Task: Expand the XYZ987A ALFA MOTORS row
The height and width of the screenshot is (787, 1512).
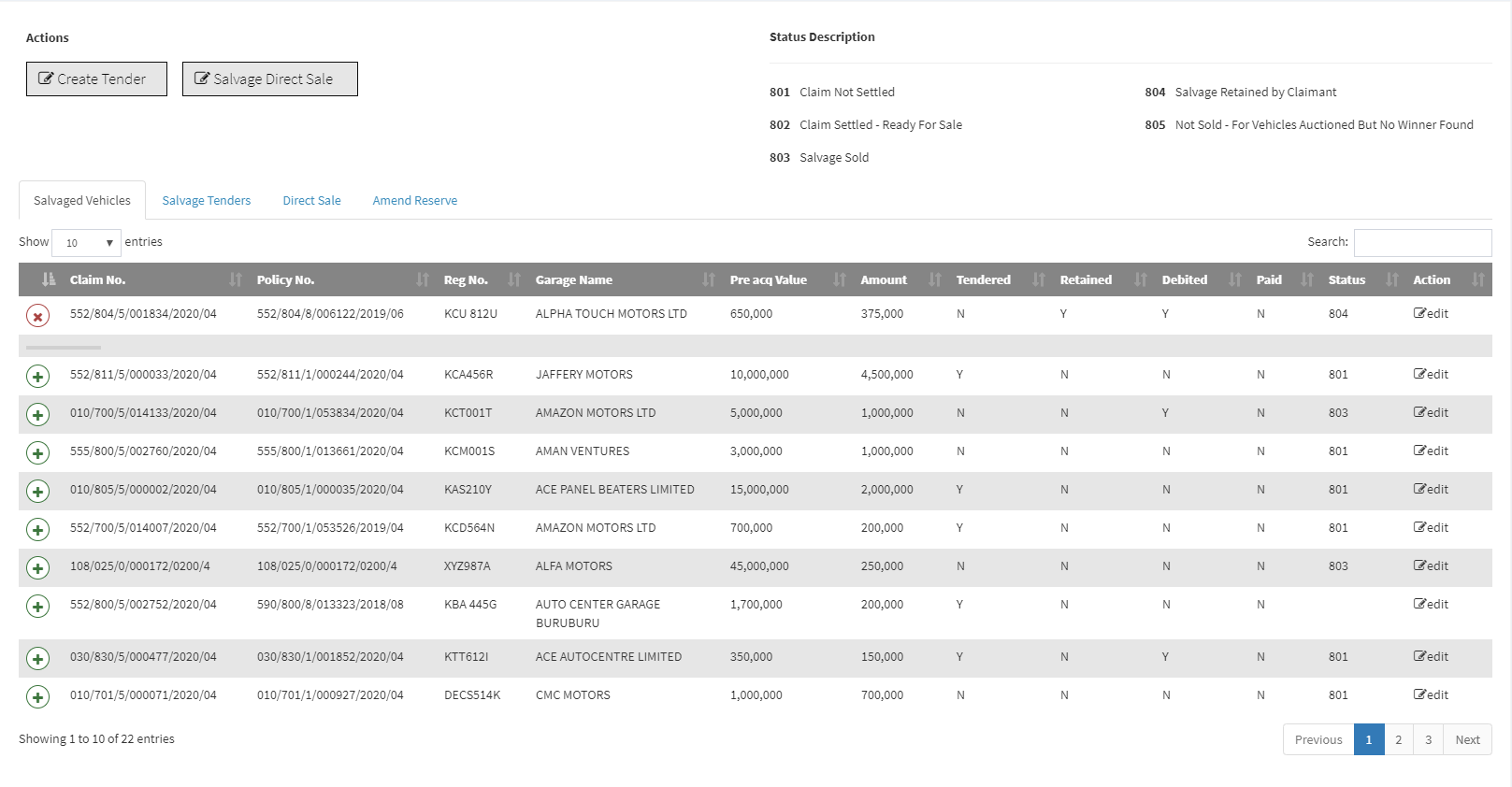Action: point(37,568)
